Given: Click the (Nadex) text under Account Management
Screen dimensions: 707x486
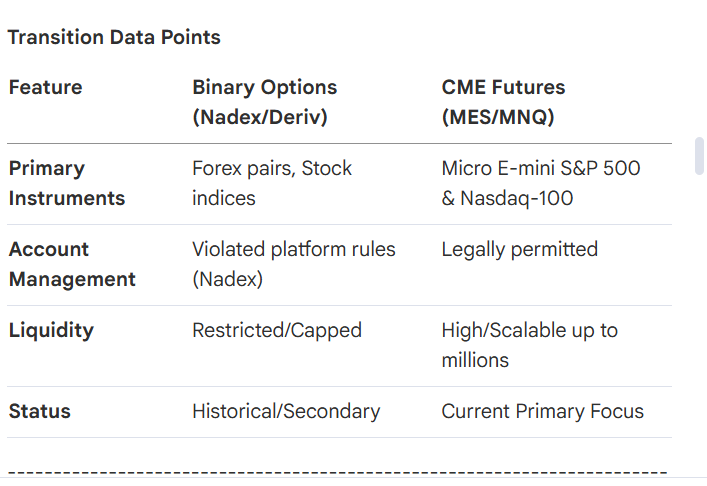Looking at the screenshot, I should coord(227,280).
